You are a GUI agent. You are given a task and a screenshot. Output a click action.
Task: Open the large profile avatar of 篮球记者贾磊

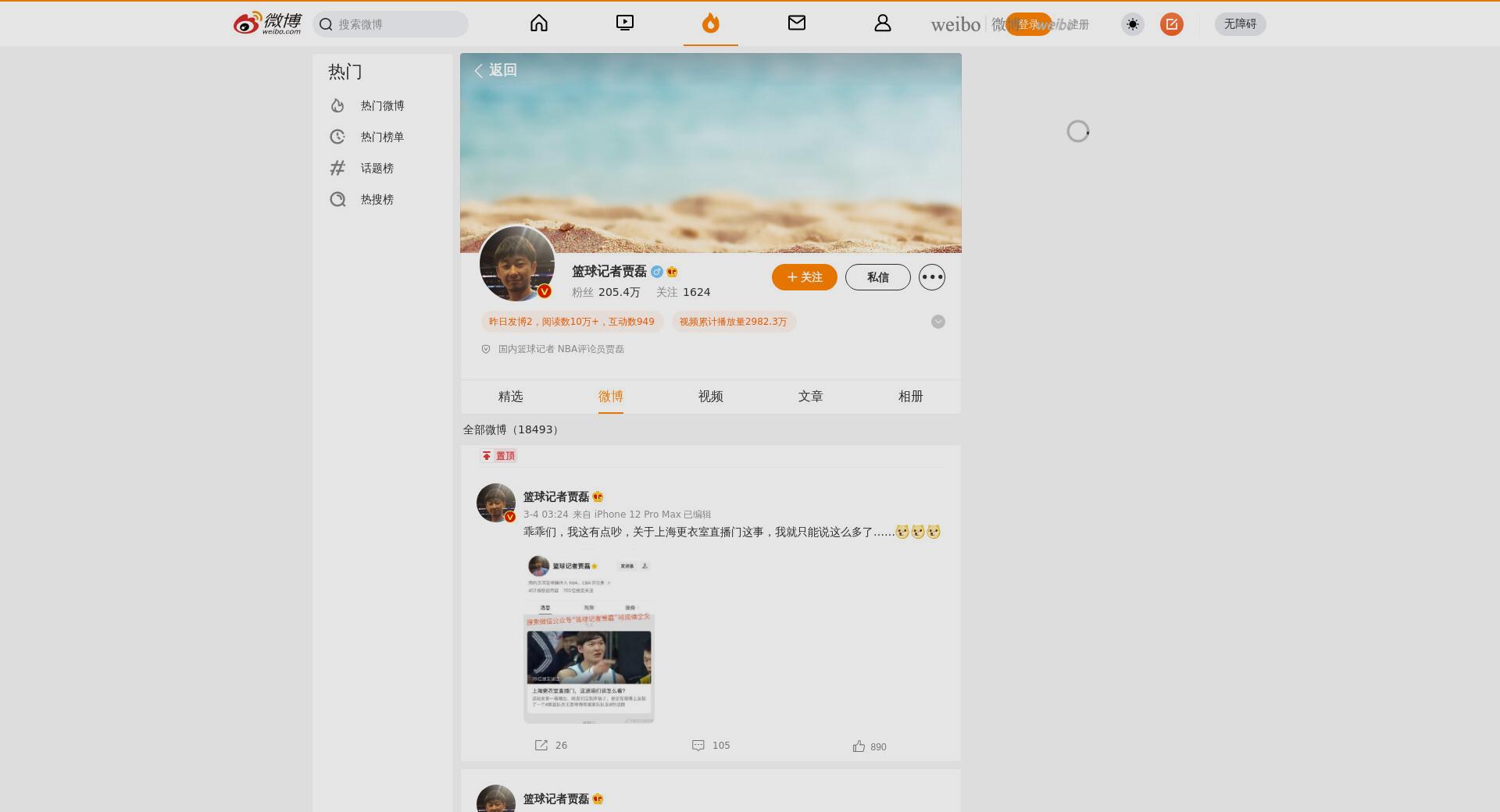point(517,264)
